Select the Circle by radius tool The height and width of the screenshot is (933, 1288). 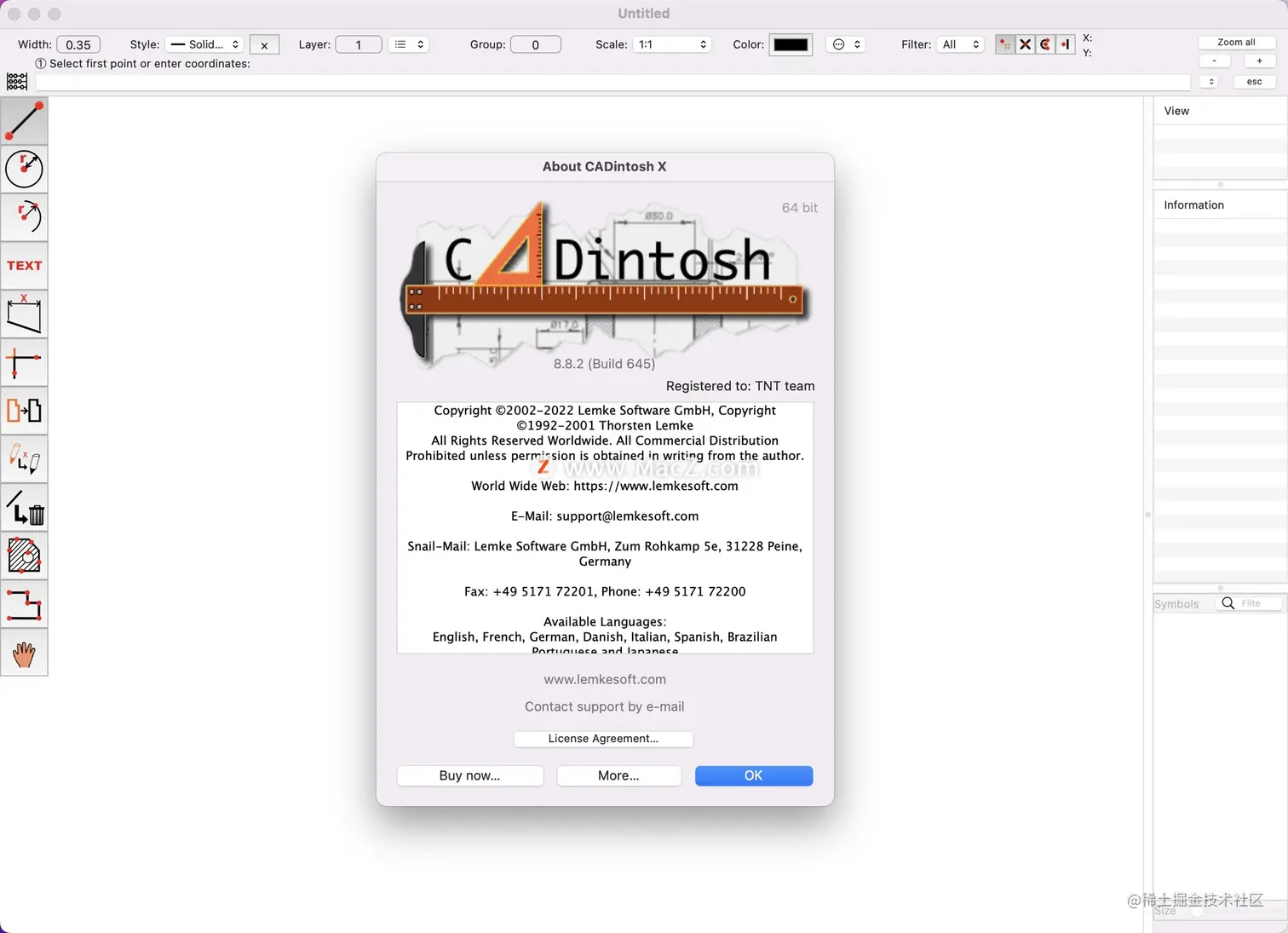pos(24,169)
